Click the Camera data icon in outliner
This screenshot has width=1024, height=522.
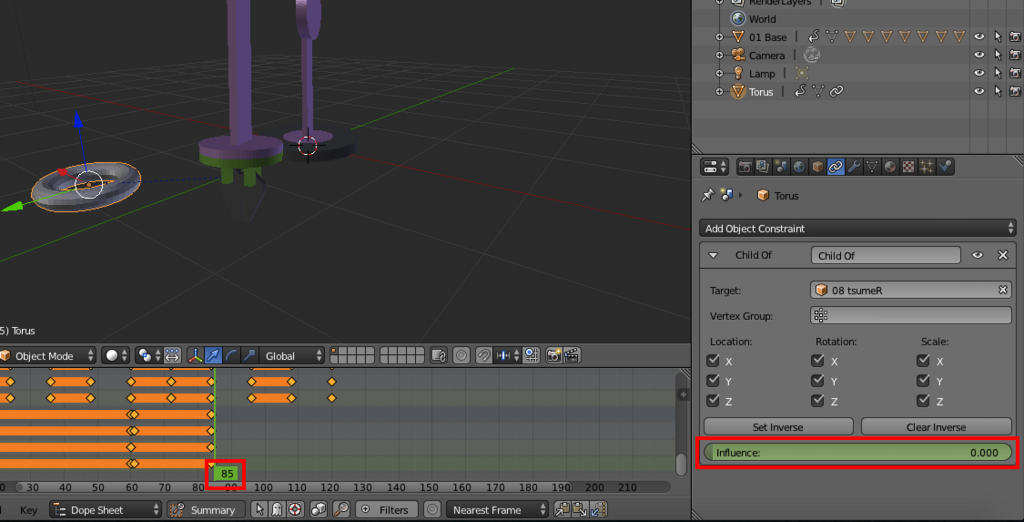812,55
